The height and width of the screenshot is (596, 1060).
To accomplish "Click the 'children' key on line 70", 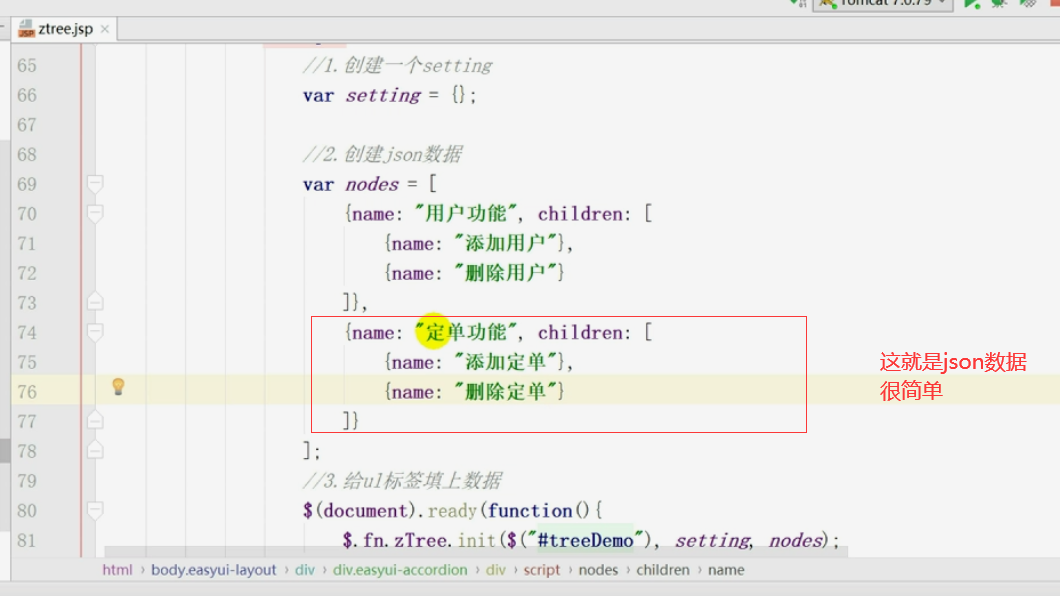I will pos(581,214).
